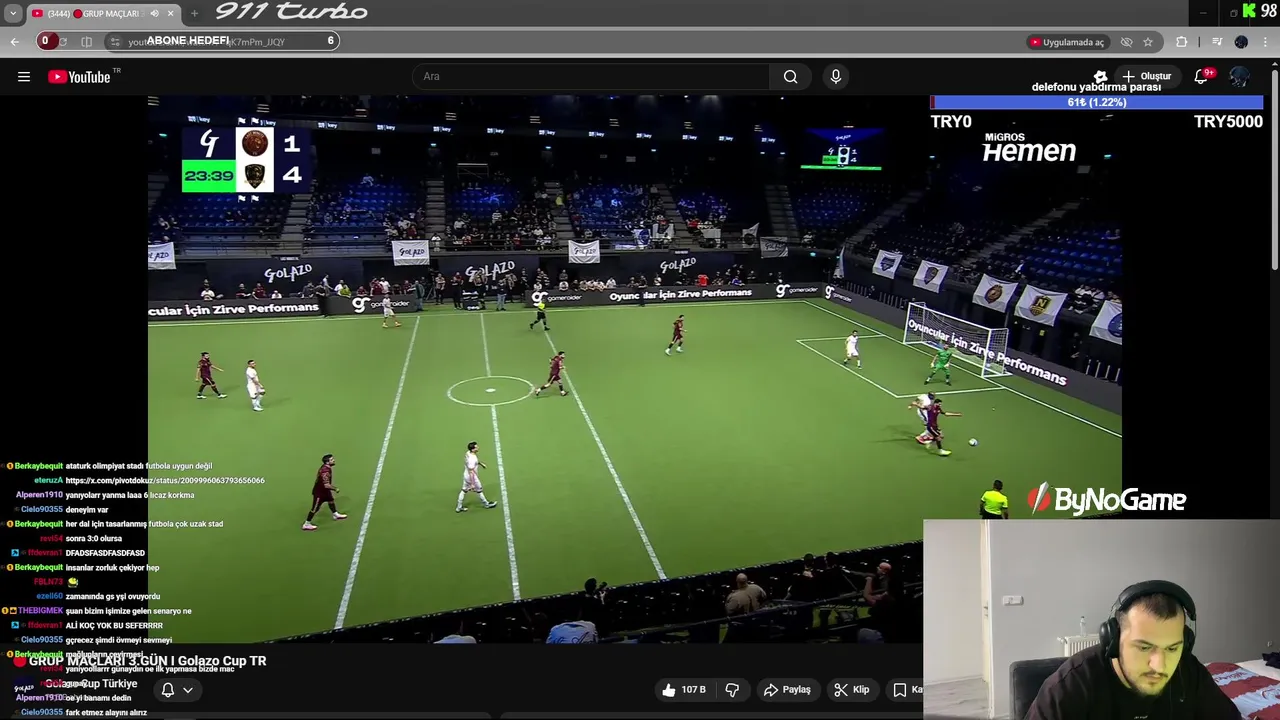Open the media control playlist icon
Viewport: 1280px width, 720px height.
point(1217,42)
